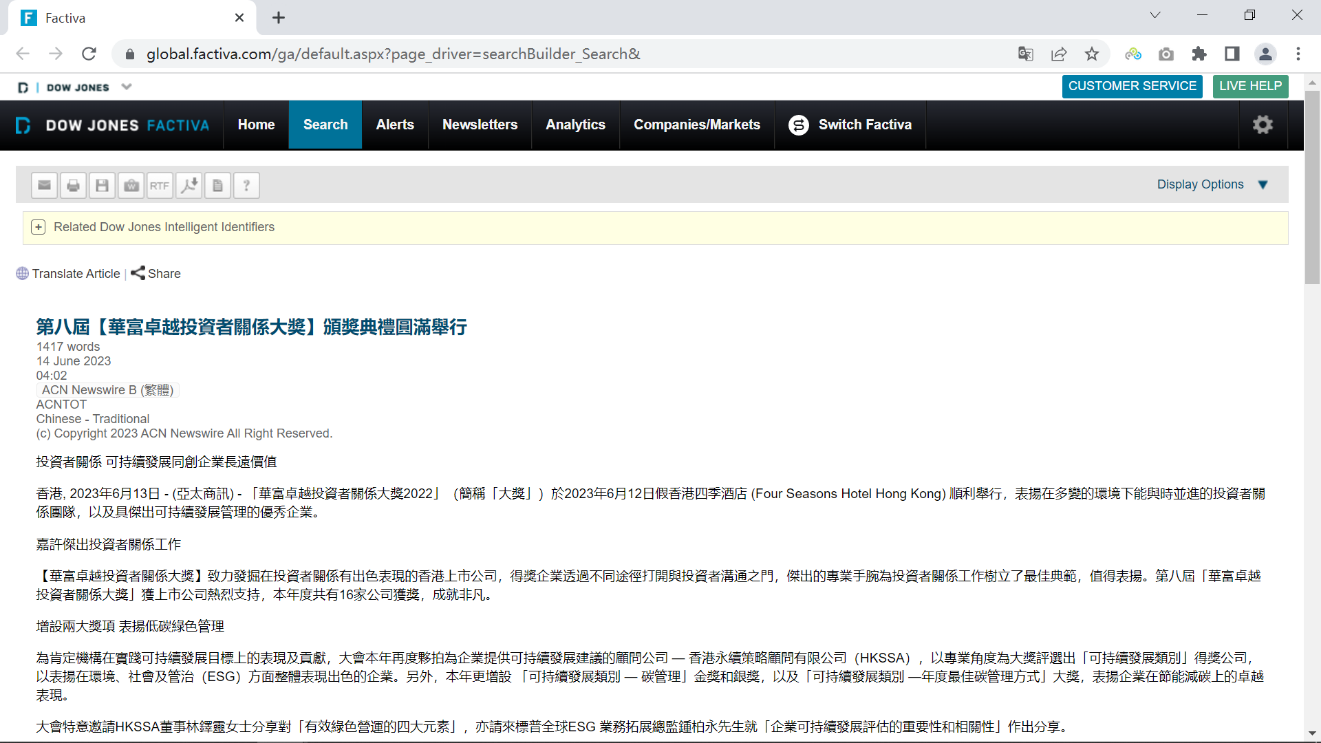Expand Related Dow Jones Intelligent Identifiers

(38, 227)
